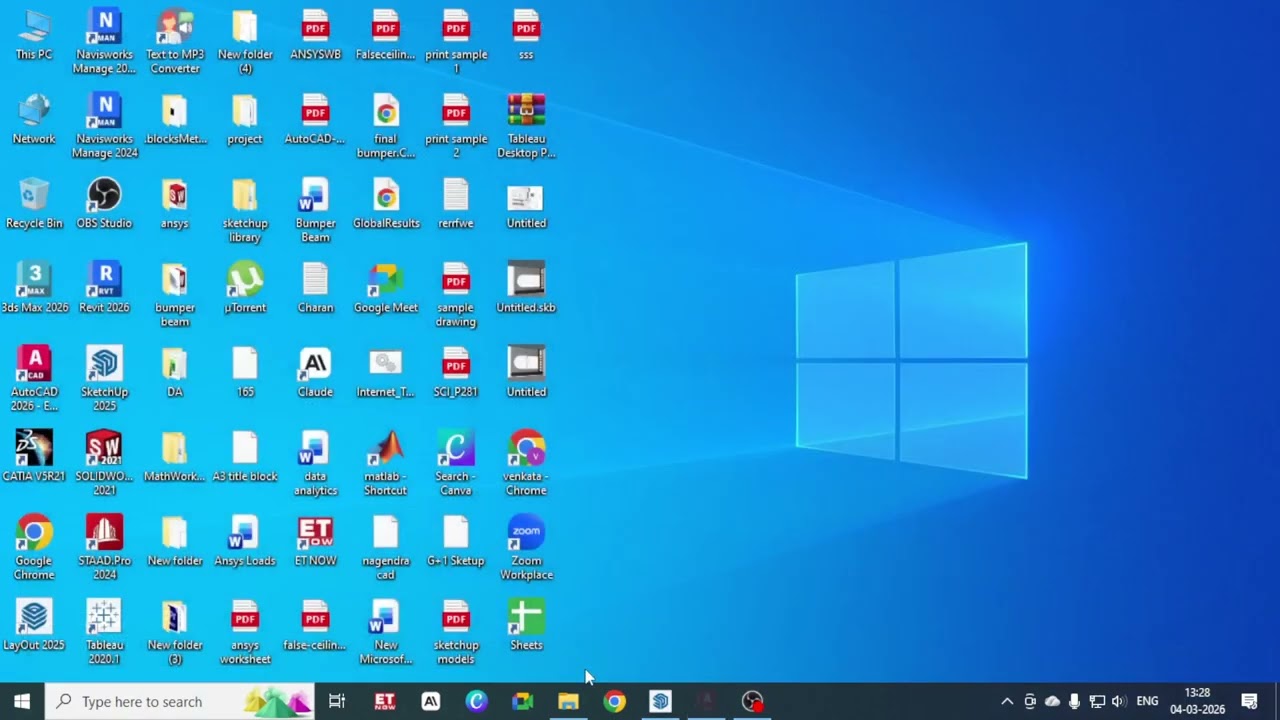This screenshot has width=1280, height=720.
Task: Open the MathWork... folder
Action: tap(175, 457)
